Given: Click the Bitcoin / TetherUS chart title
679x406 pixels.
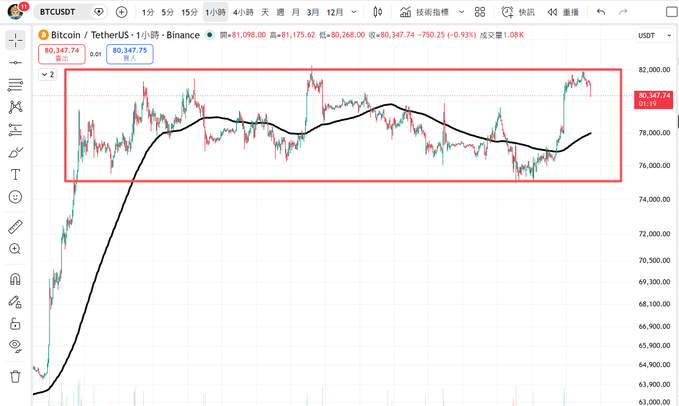Looking at the screenshot, I should [x=125, y=35].
